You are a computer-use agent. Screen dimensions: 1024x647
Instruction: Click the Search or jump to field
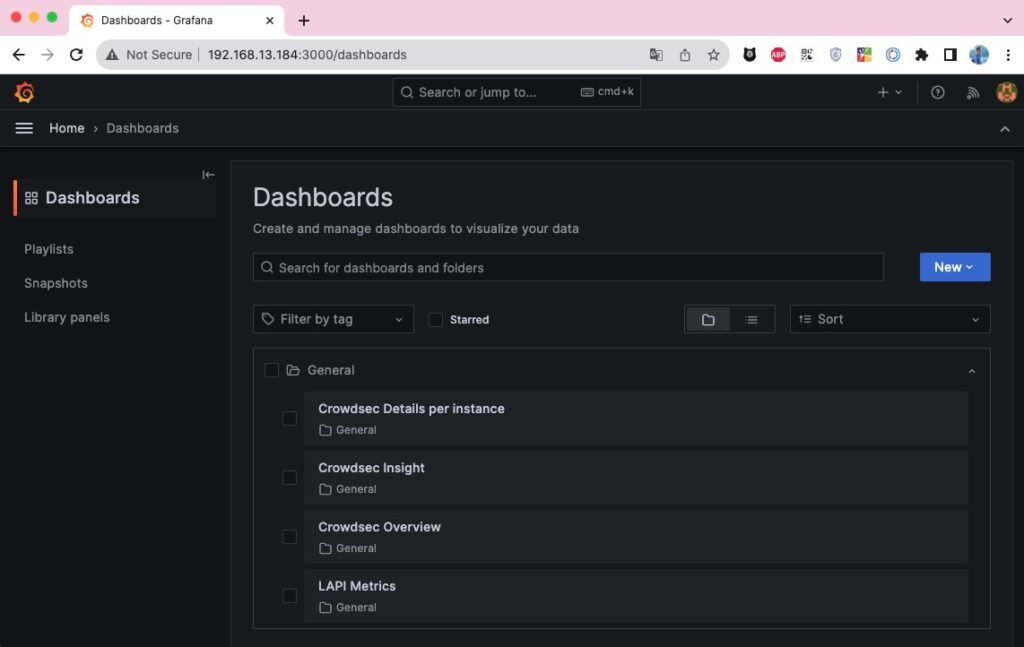(517, 93)
